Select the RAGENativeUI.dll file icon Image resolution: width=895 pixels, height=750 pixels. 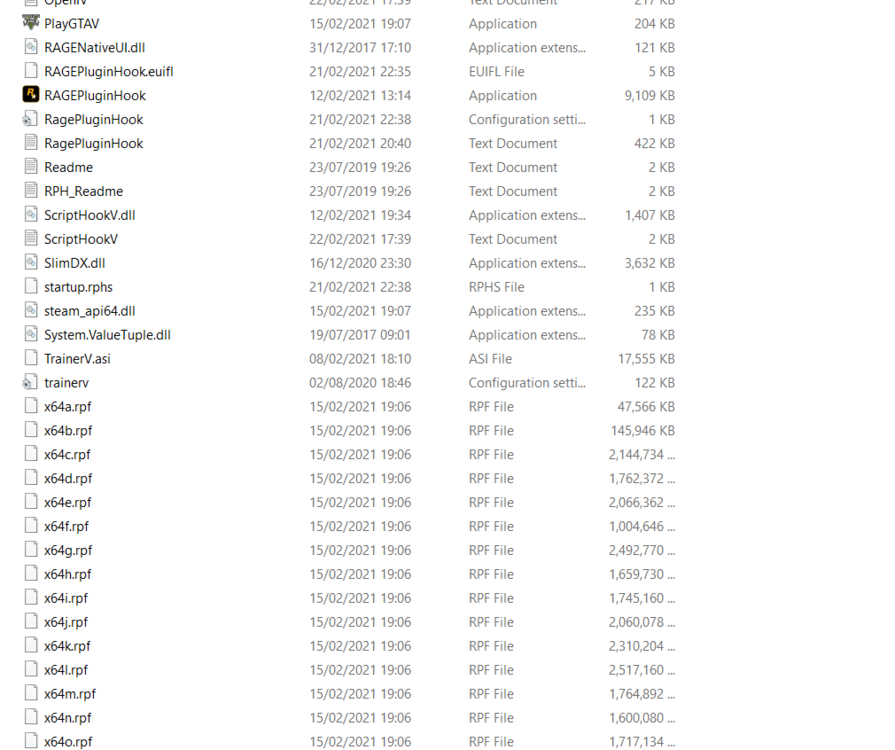pos(31,47)
